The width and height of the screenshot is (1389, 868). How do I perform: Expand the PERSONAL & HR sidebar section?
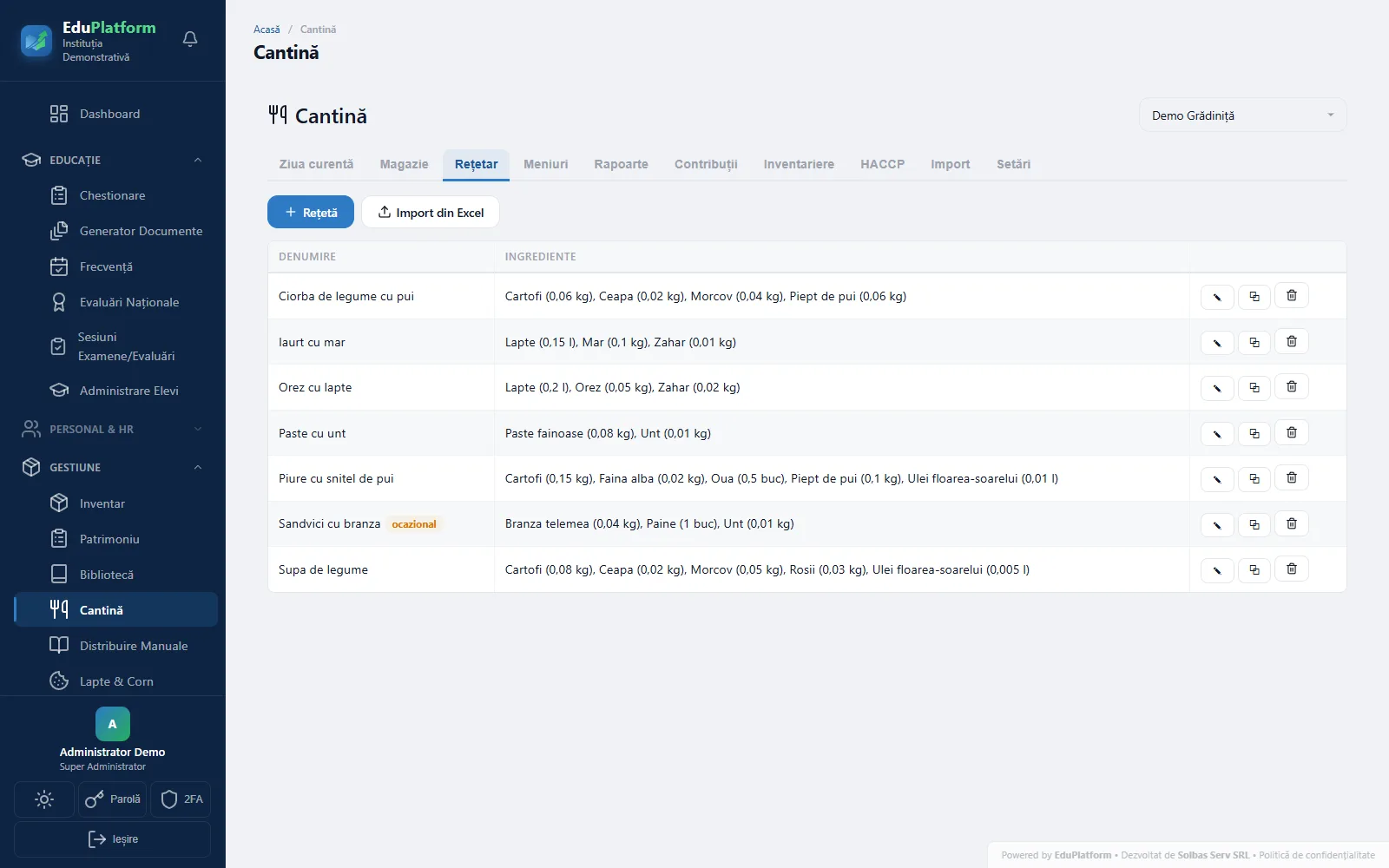pyautogui.click(x=113, y=429)
